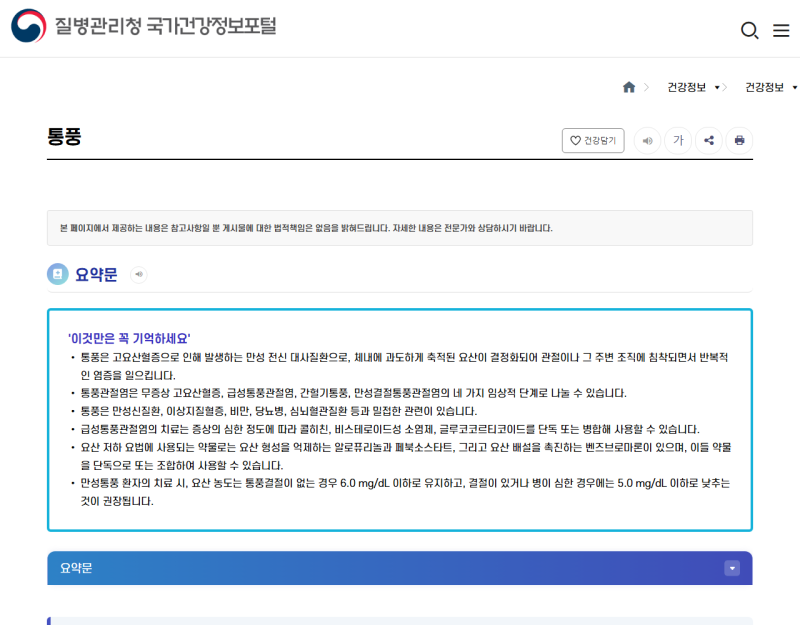Click the 건강담기 heart button
Screen dimensions: 800x625
(593, 140)
